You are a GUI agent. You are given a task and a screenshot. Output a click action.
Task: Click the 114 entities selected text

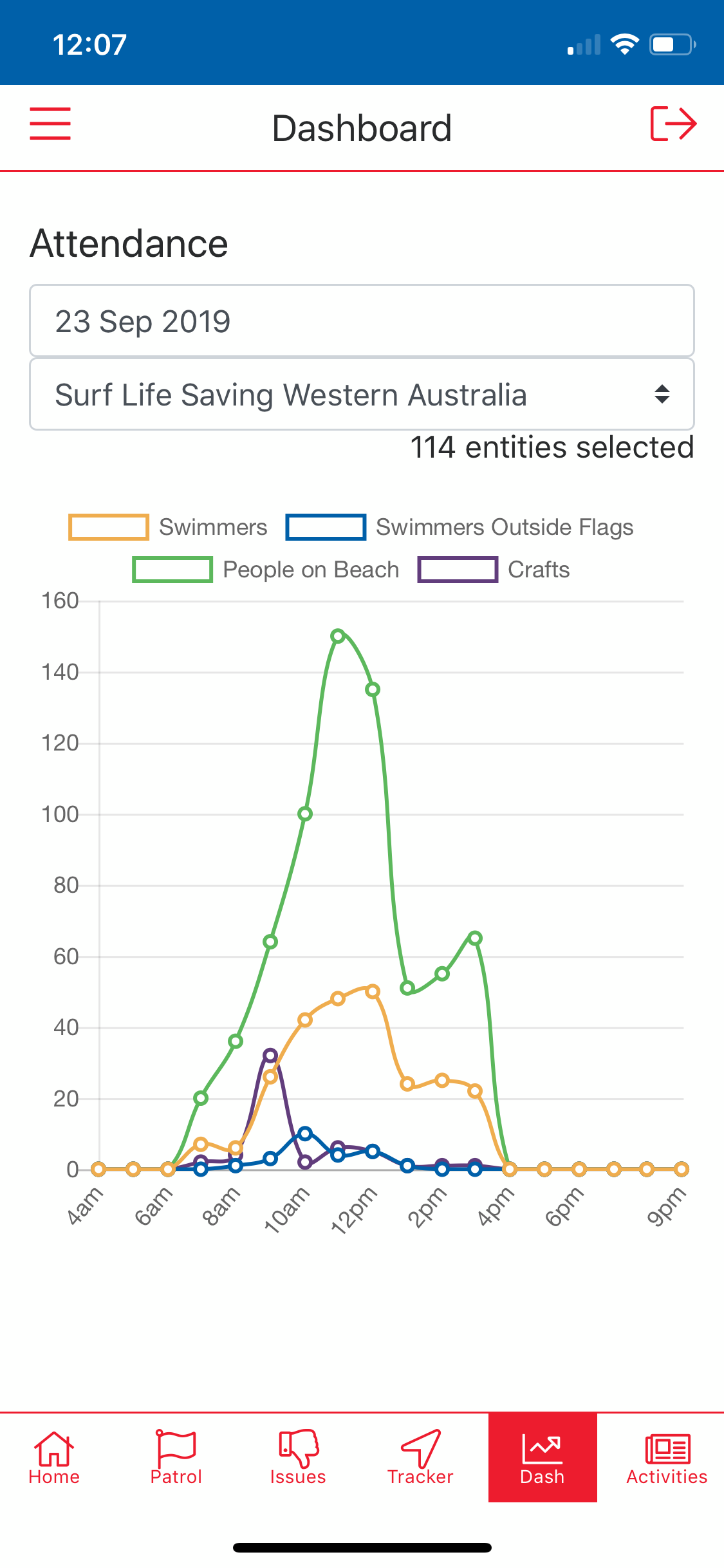[552, 447]
